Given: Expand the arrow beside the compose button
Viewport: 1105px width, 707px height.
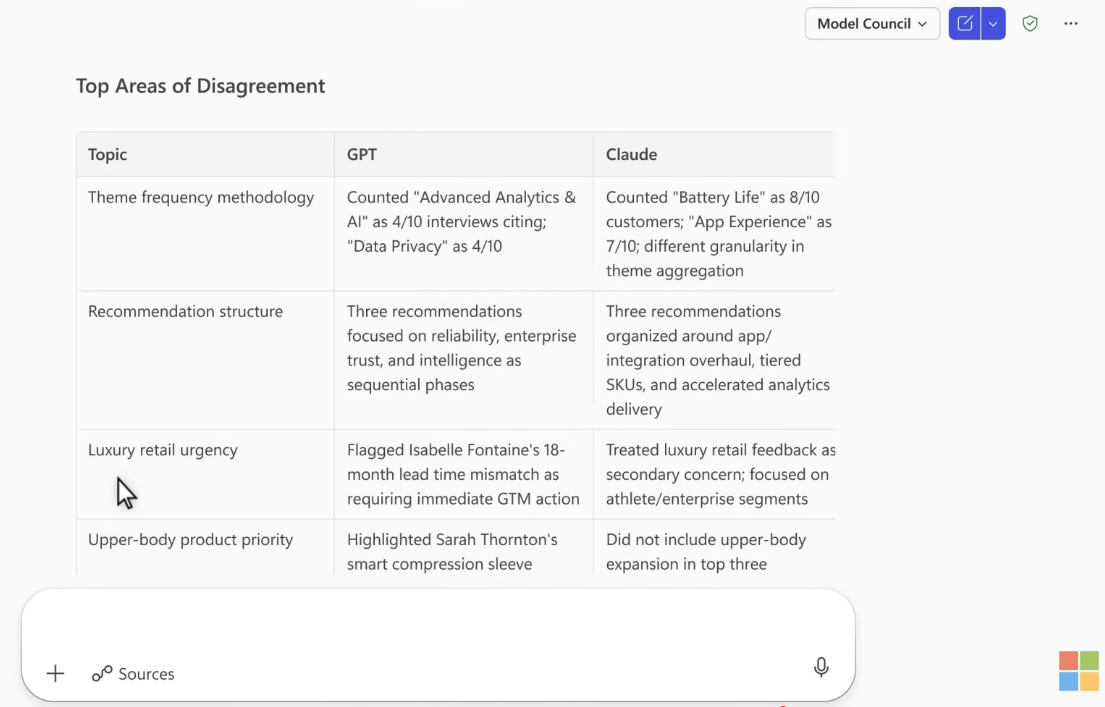Looking at the screenshot, I should tap(993, 24).
